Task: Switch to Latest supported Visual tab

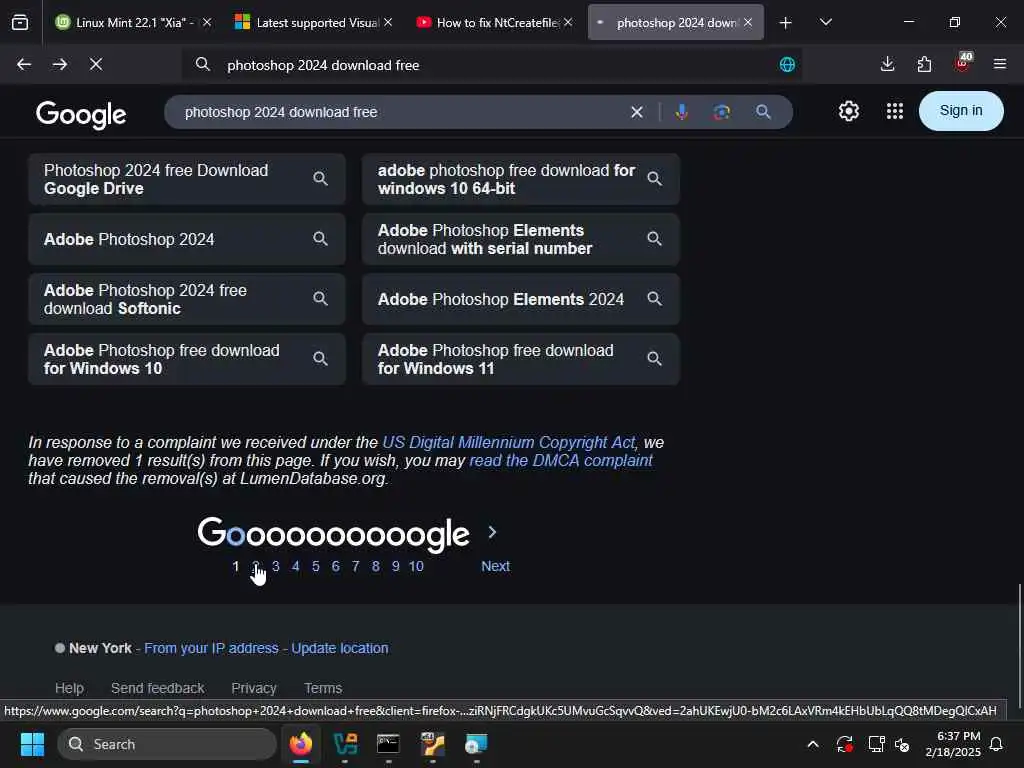Action: click(314, 22)
